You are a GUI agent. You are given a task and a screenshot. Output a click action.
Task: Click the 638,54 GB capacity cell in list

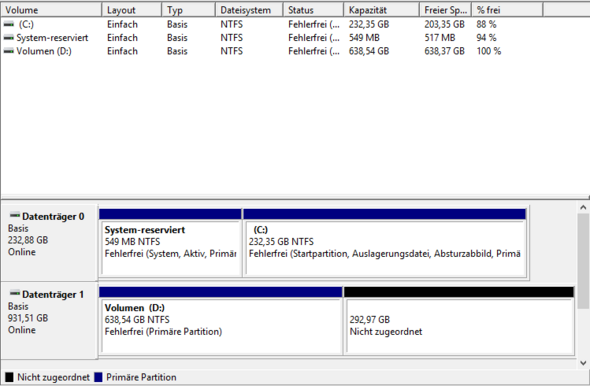pyautogui.click(x=369, y=51)
